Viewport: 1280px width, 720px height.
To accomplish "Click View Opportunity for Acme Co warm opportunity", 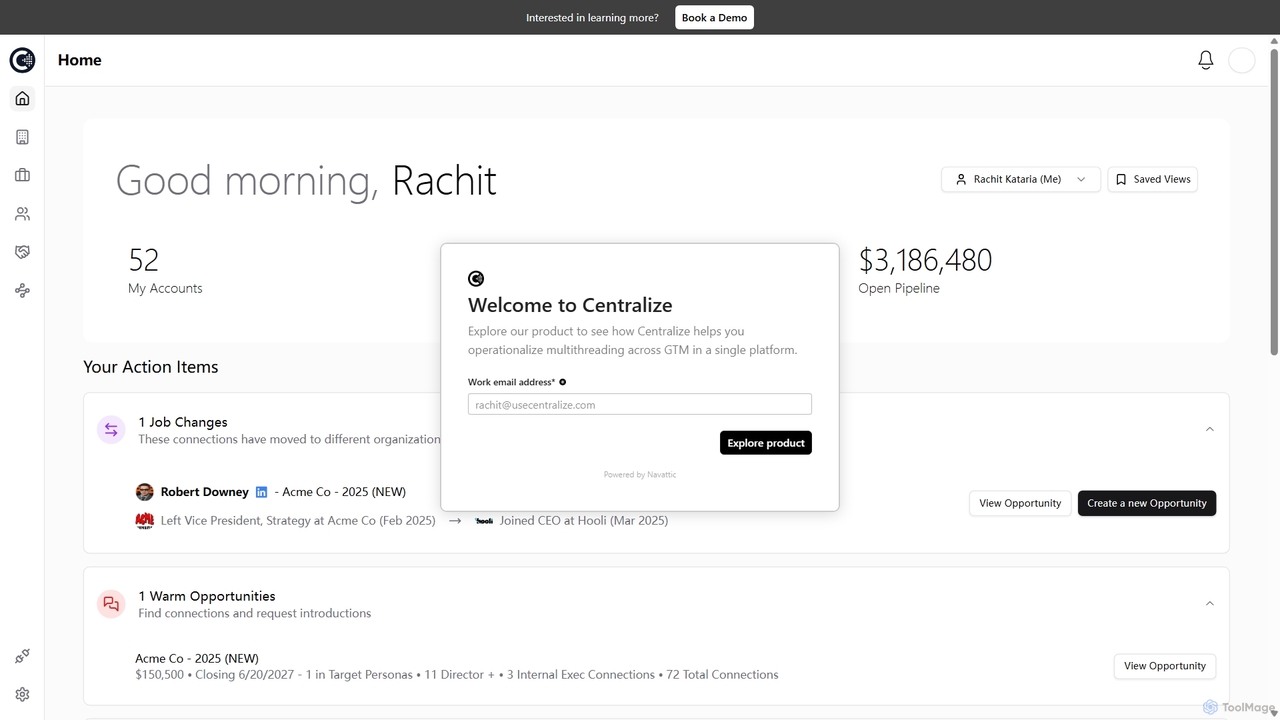I will pyautogui.click(x=1165, y=666).
